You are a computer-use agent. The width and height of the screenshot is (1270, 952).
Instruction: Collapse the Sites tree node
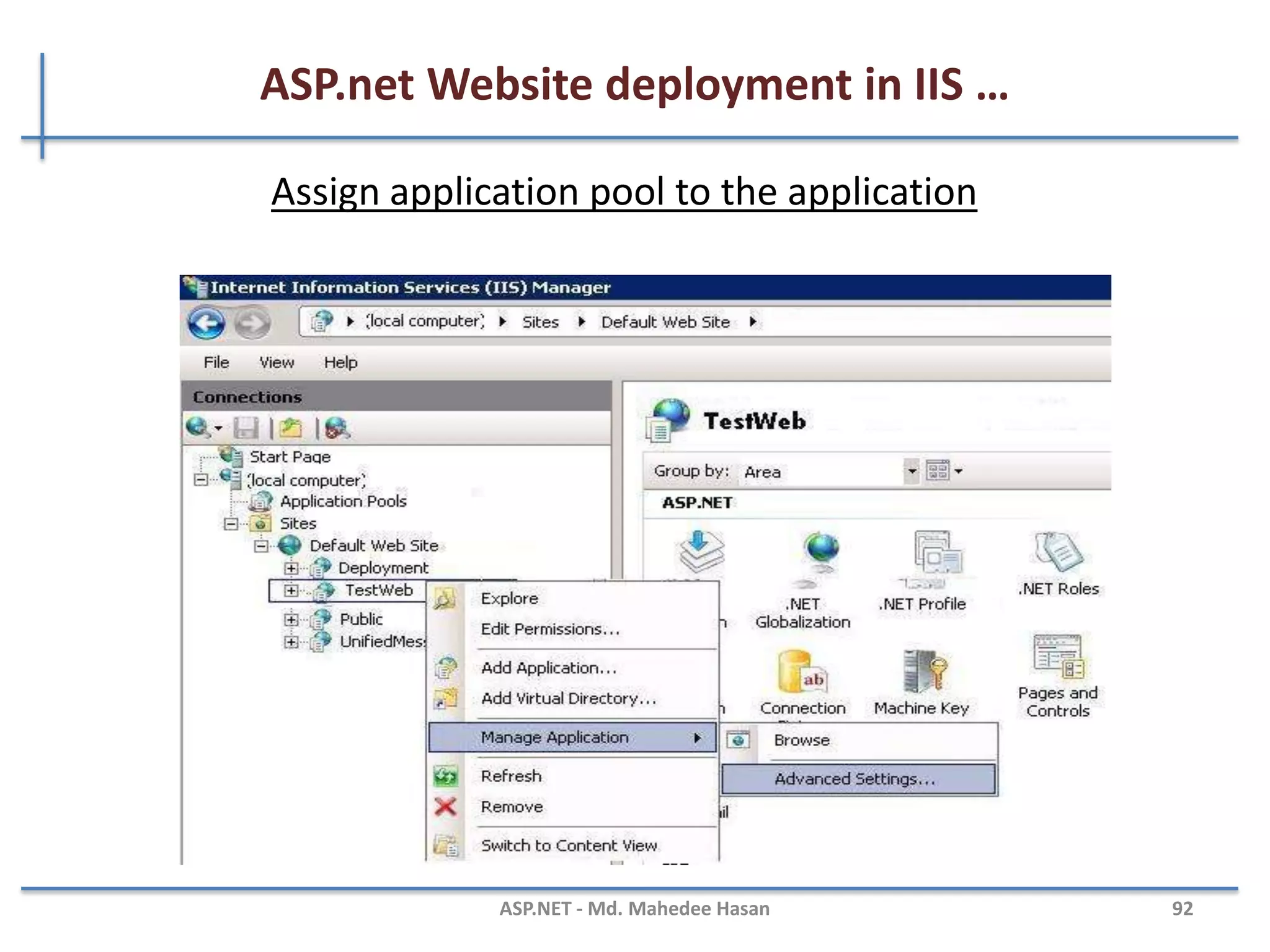pyautogui.click(x=231, y=524)
